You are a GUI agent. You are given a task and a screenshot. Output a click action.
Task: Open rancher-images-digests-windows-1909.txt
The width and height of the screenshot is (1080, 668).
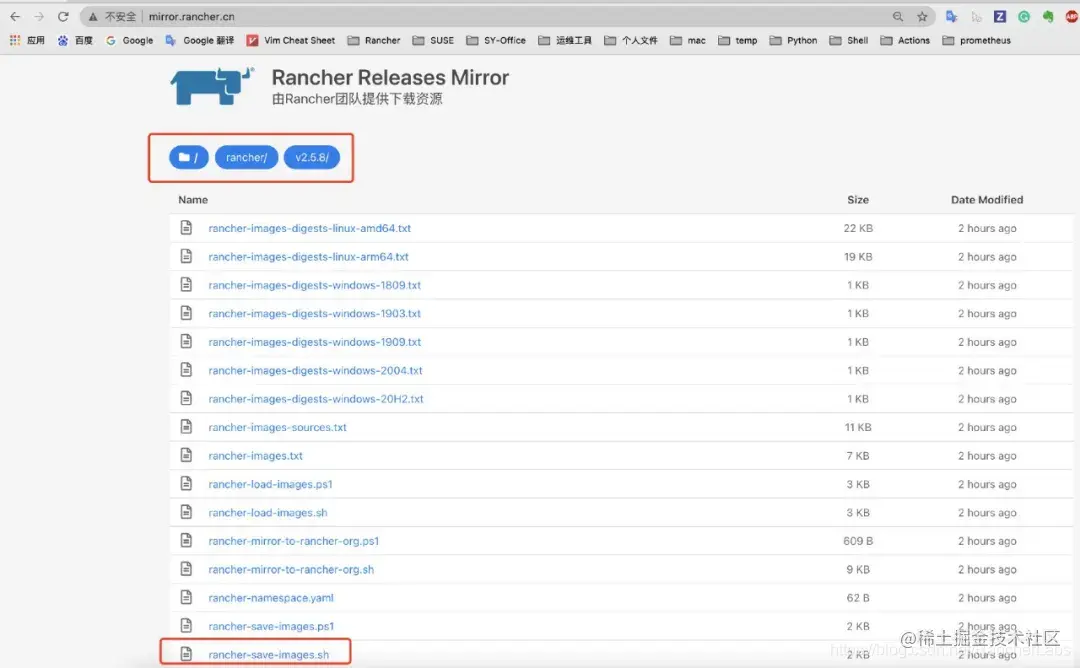(315, 342)
